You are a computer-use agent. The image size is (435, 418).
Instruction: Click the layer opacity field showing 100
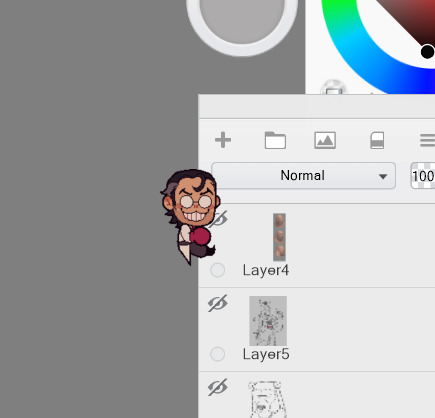pos(423,176)
